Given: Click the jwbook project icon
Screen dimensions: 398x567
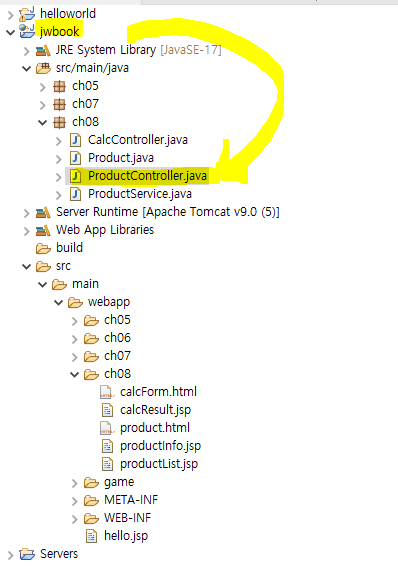Looking at the screenshot, I should [x=27, y=31].
